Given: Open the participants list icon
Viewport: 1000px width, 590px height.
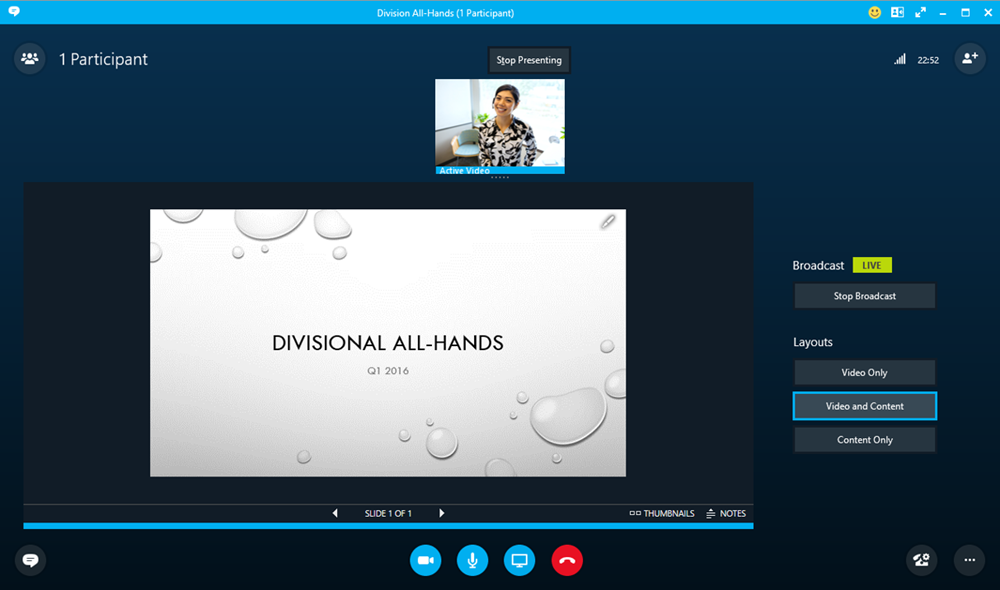Looking at the screenshot, I should [30, 59].
